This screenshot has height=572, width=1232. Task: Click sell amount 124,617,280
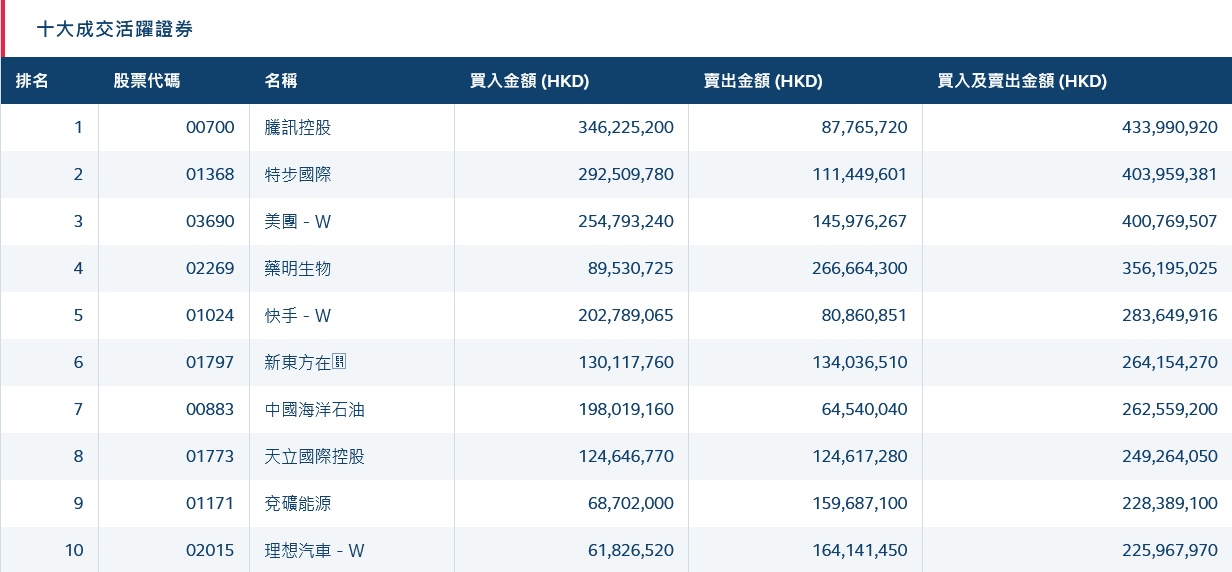(x=860, y=456)
